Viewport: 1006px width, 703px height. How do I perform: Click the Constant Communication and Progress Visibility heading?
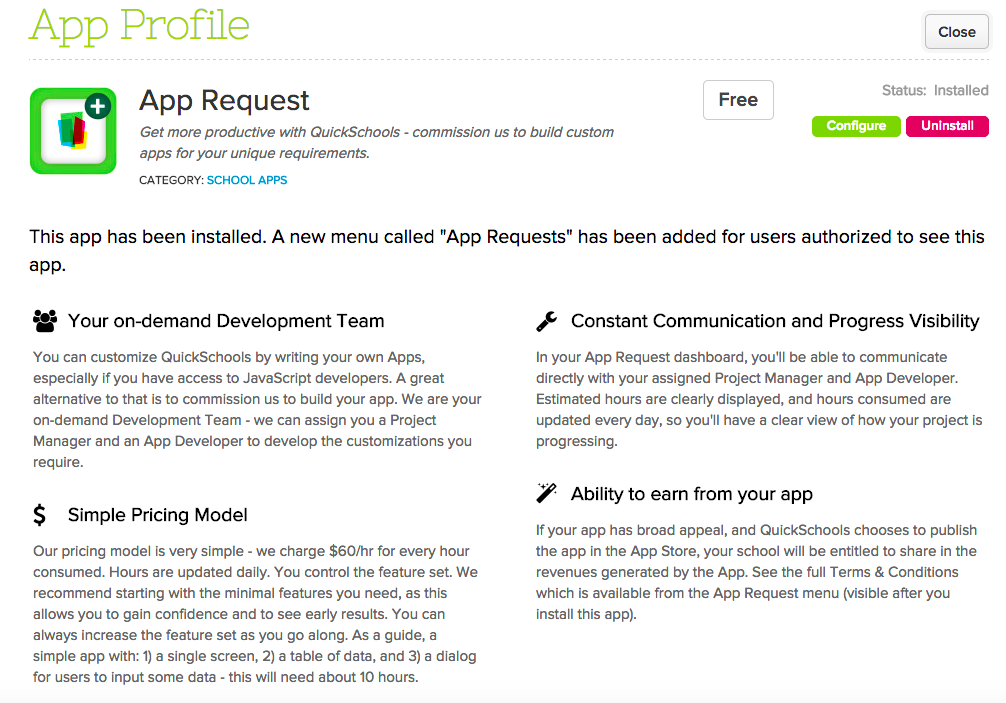tap(775, 321)
